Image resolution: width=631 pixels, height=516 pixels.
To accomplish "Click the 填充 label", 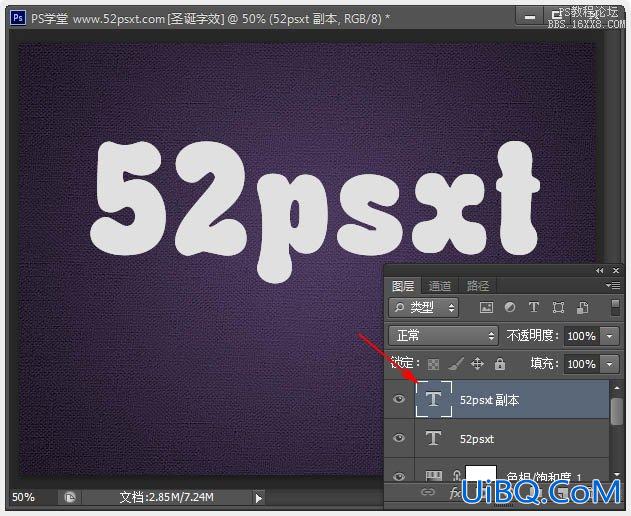I will [x=544, y=364].
